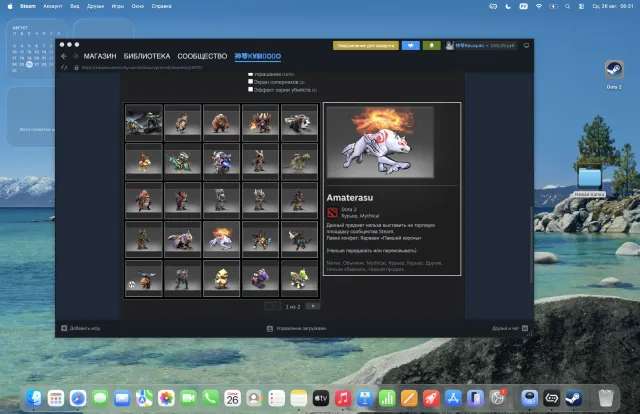The width and height of the screenshot is (640, 414).
Task: Click the lock icon beside the URL
Action: tap(76, 67)
